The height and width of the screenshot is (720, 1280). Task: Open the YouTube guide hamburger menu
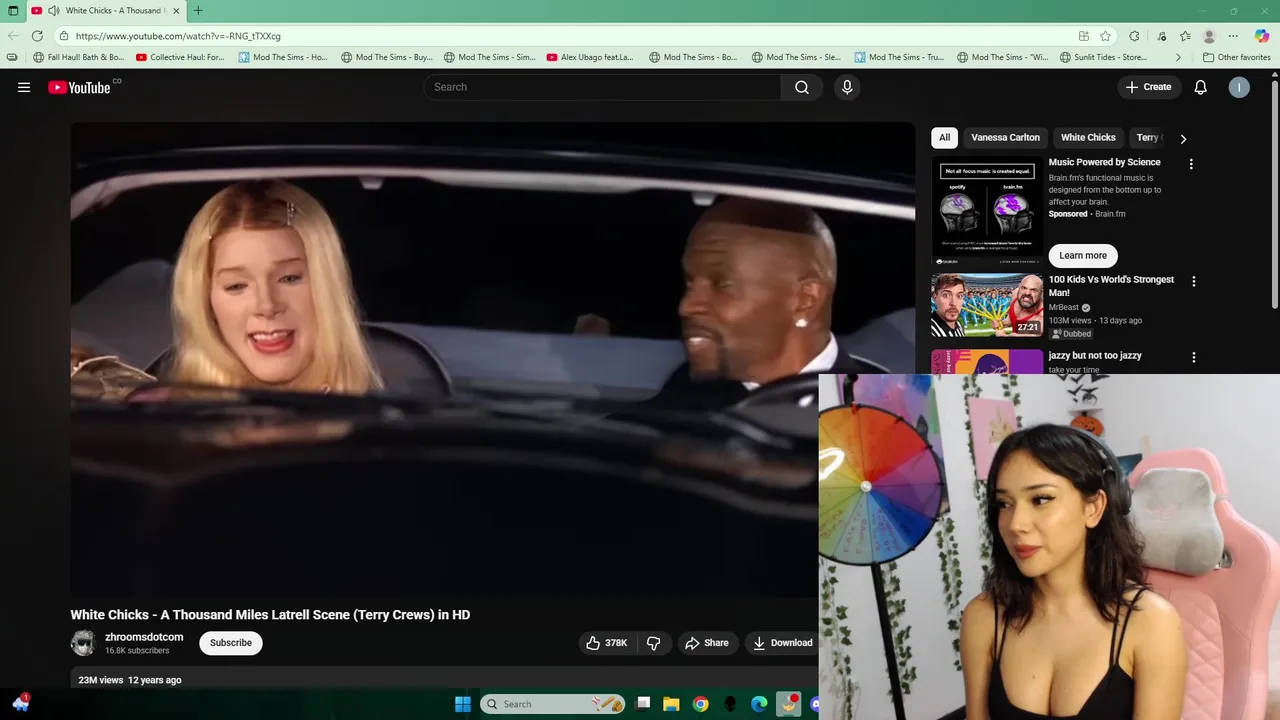click(x=24, y=87)
